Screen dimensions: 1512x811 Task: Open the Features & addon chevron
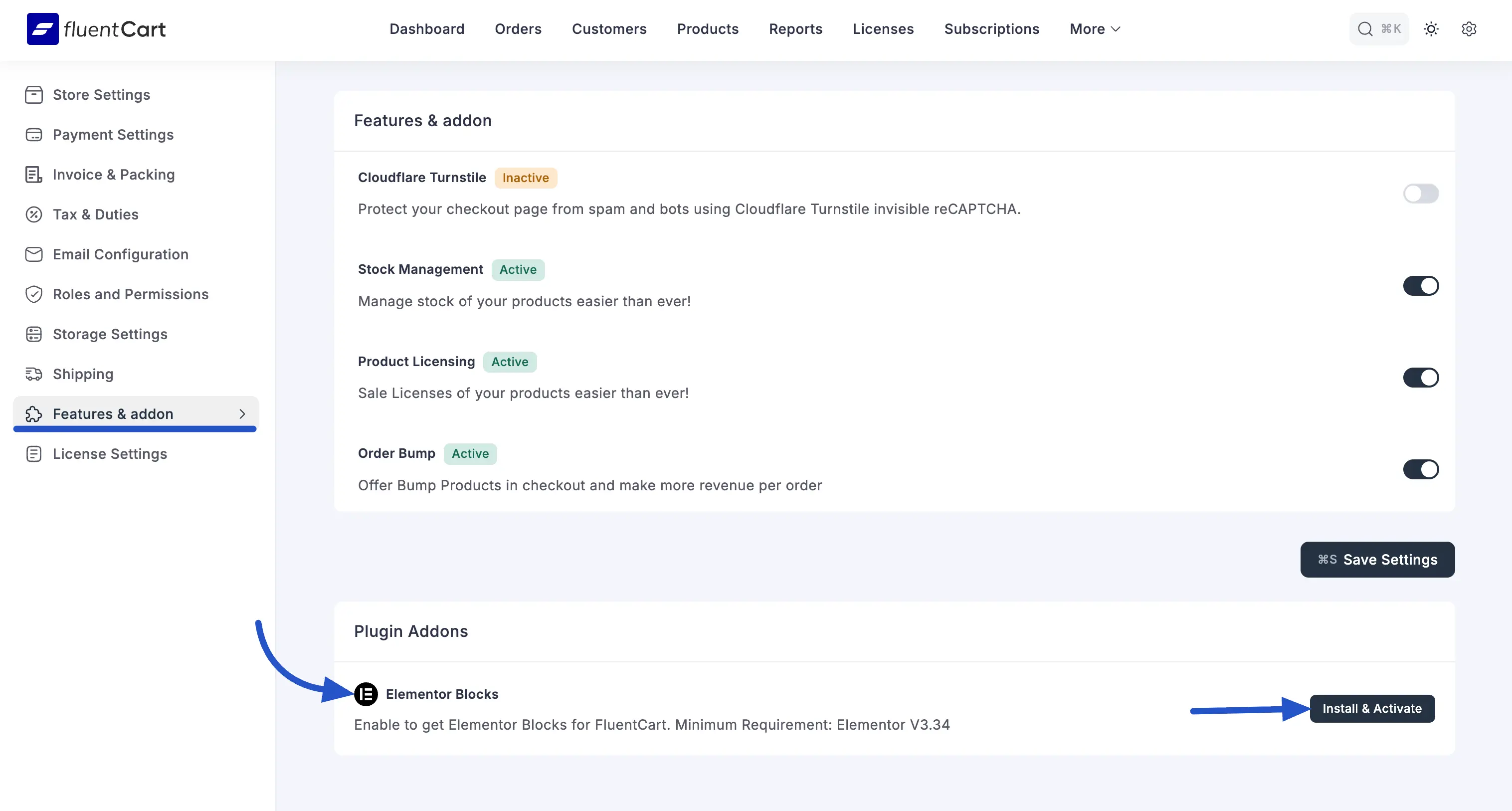click(242, 413)
